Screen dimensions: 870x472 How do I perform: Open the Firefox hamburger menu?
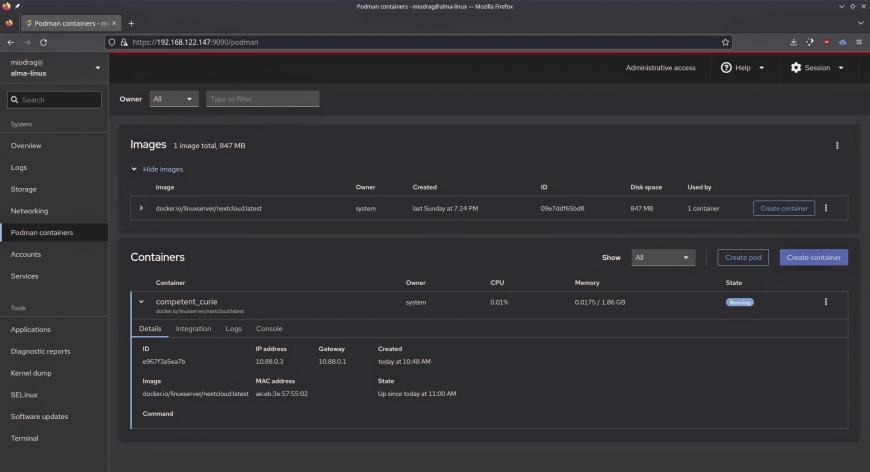859,42
